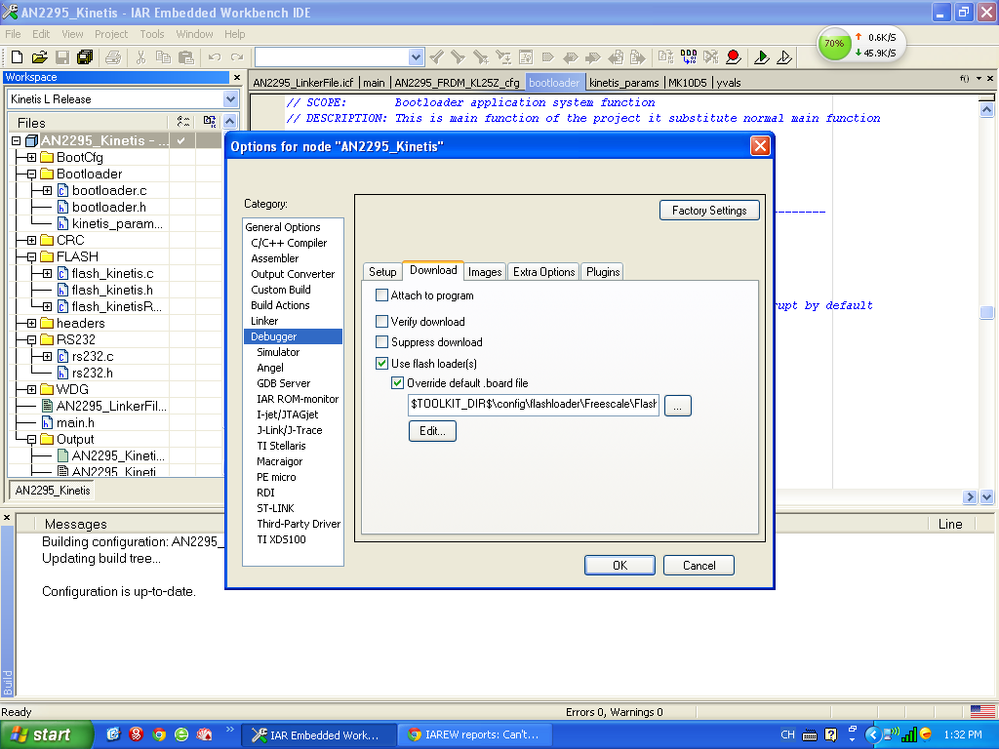The height and width of the screenshot is (749, 999).
Task: Open the Tools menu
Action: click(151, 33)
